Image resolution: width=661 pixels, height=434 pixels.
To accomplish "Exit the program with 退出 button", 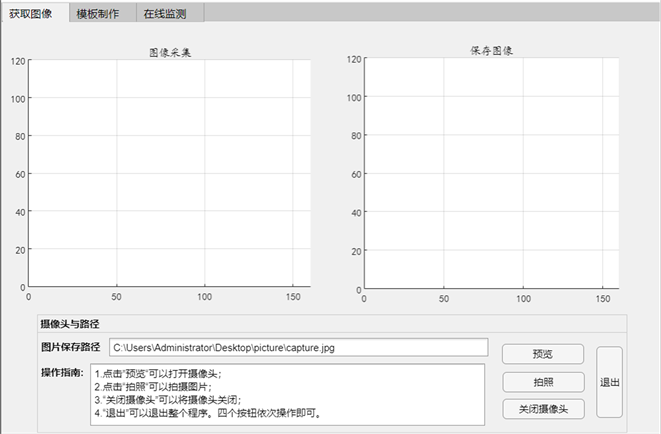I will pos(609,382).
